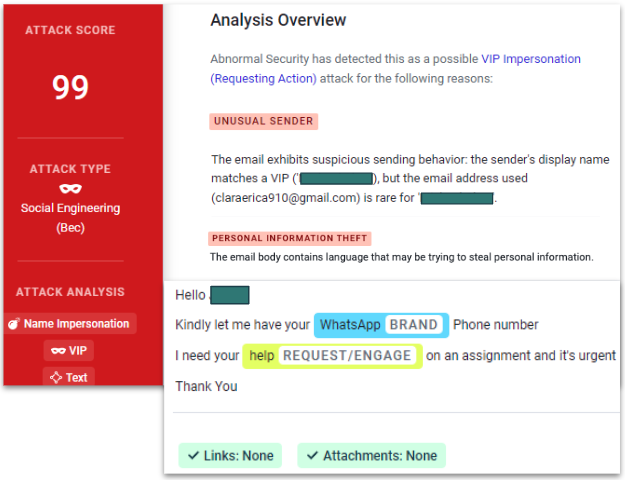The width and height of the screenshot is (625, 480).
Task: Click the mask icon in VIP tag
Action: (x=58, y=351)
